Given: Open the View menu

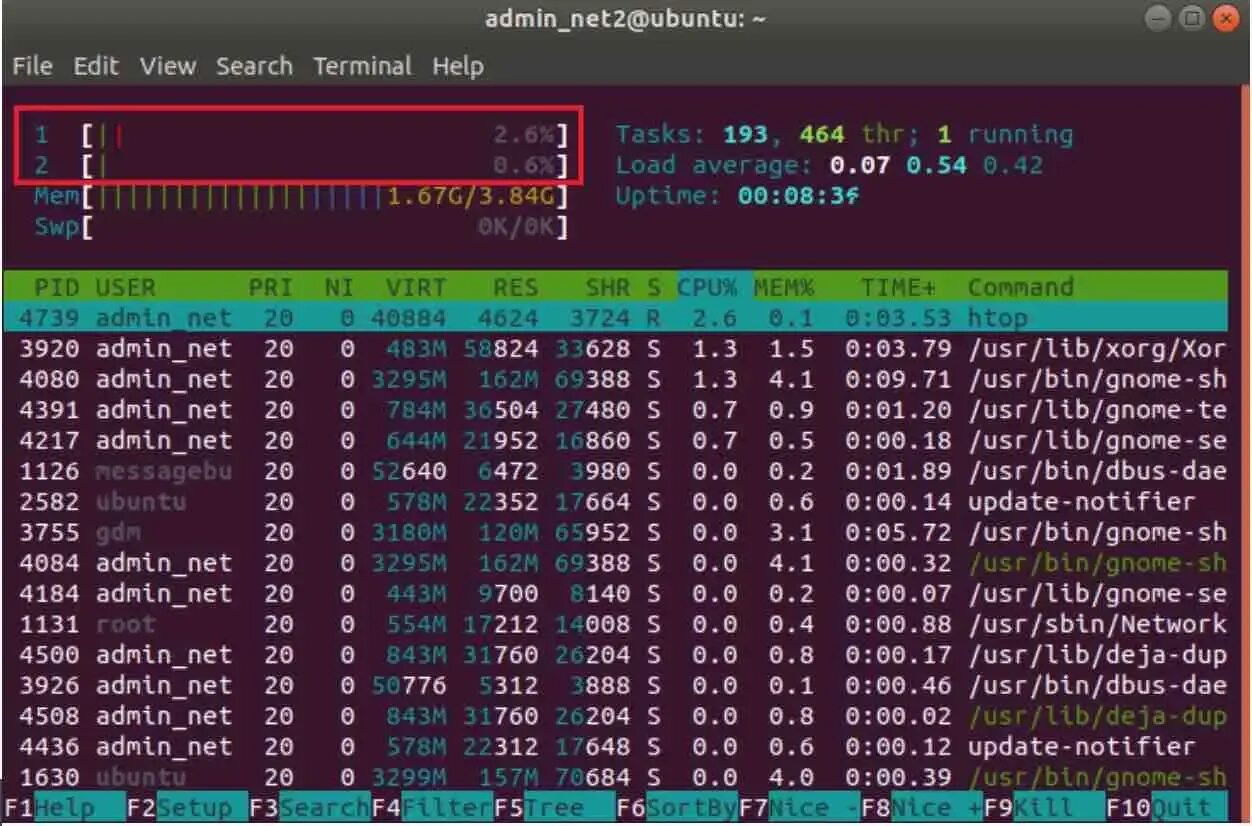Looking at the screenshot, I should pos(167,66).
